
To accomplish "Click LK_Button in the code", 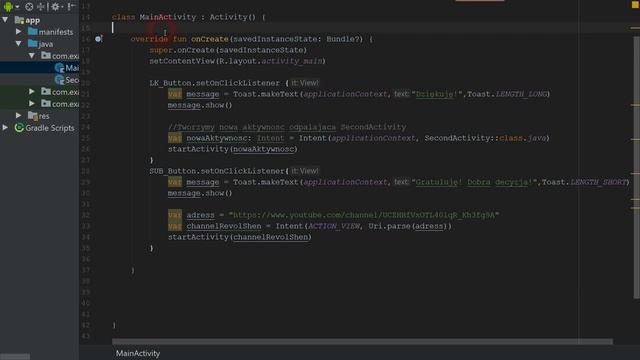I will pyautogui.click(x=170, y=83).
